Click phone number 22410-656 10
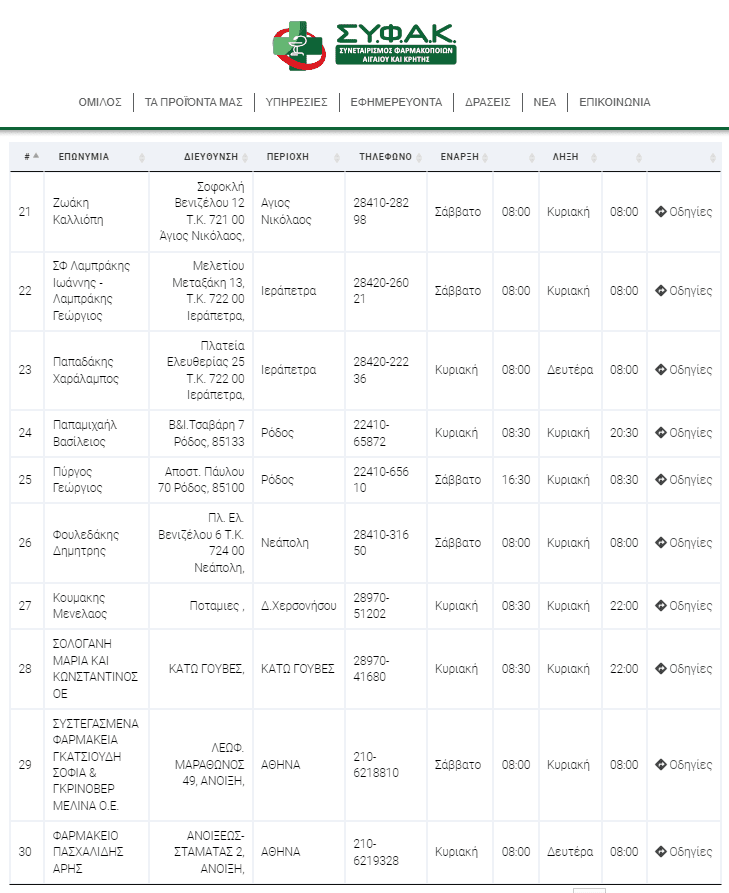 click(381, 480)
